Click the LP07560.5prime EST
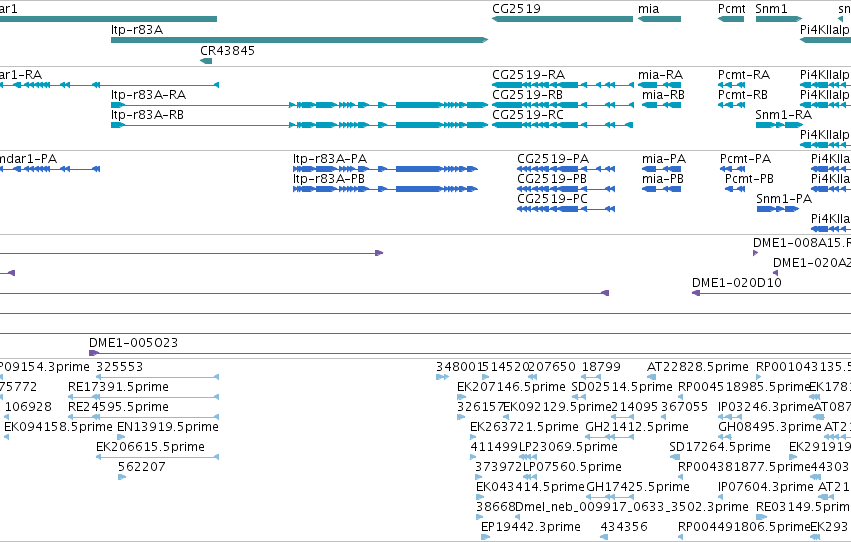 [x=530, y=477]
